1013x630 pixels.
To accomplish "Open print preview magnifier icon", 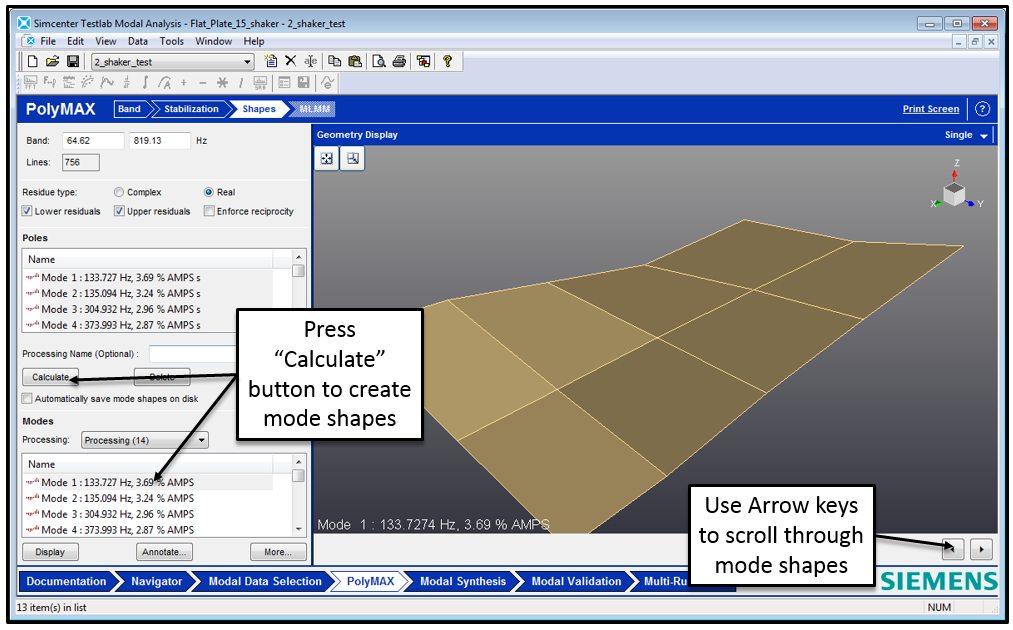I will [379, 61].
